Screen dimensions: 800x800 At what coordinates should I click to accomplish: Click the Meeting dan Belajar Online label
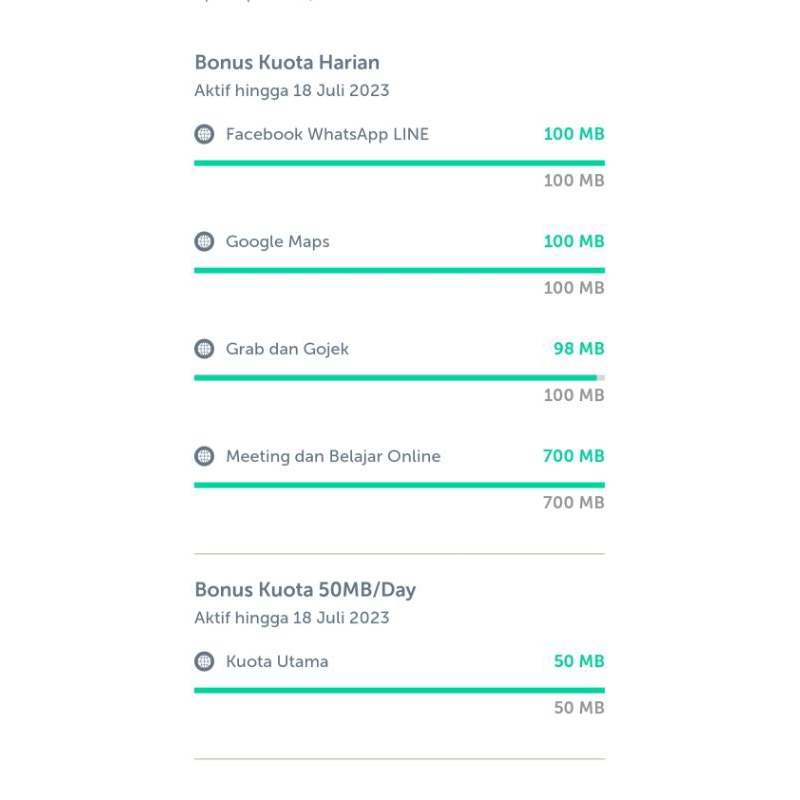point(333,456)
